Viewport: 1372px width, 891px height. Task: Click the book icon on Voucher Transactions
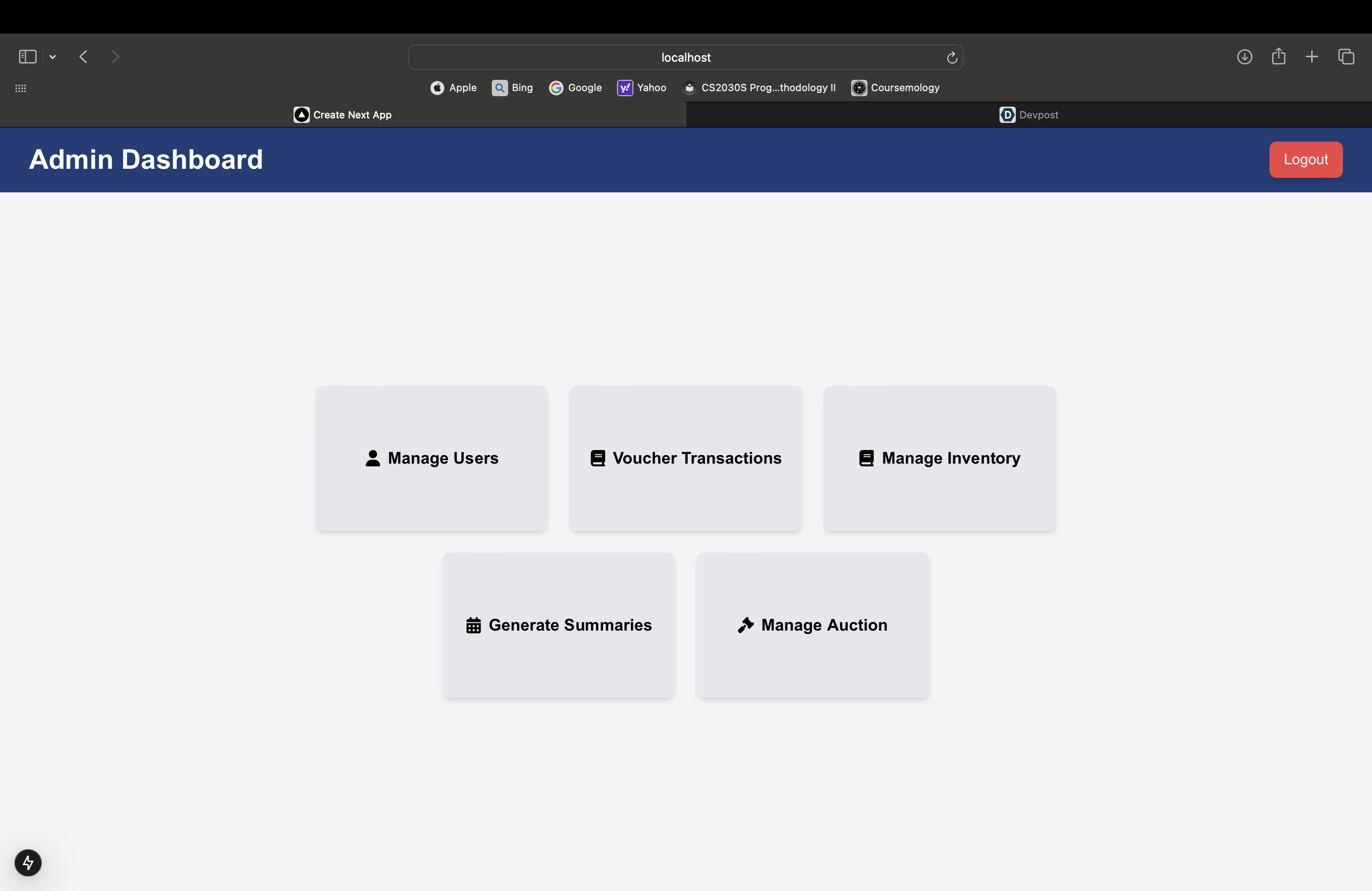(x=598, y=458)
